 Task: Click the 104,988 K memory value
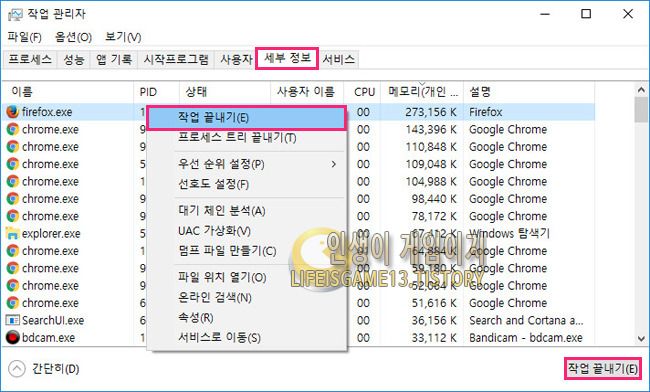432,181
